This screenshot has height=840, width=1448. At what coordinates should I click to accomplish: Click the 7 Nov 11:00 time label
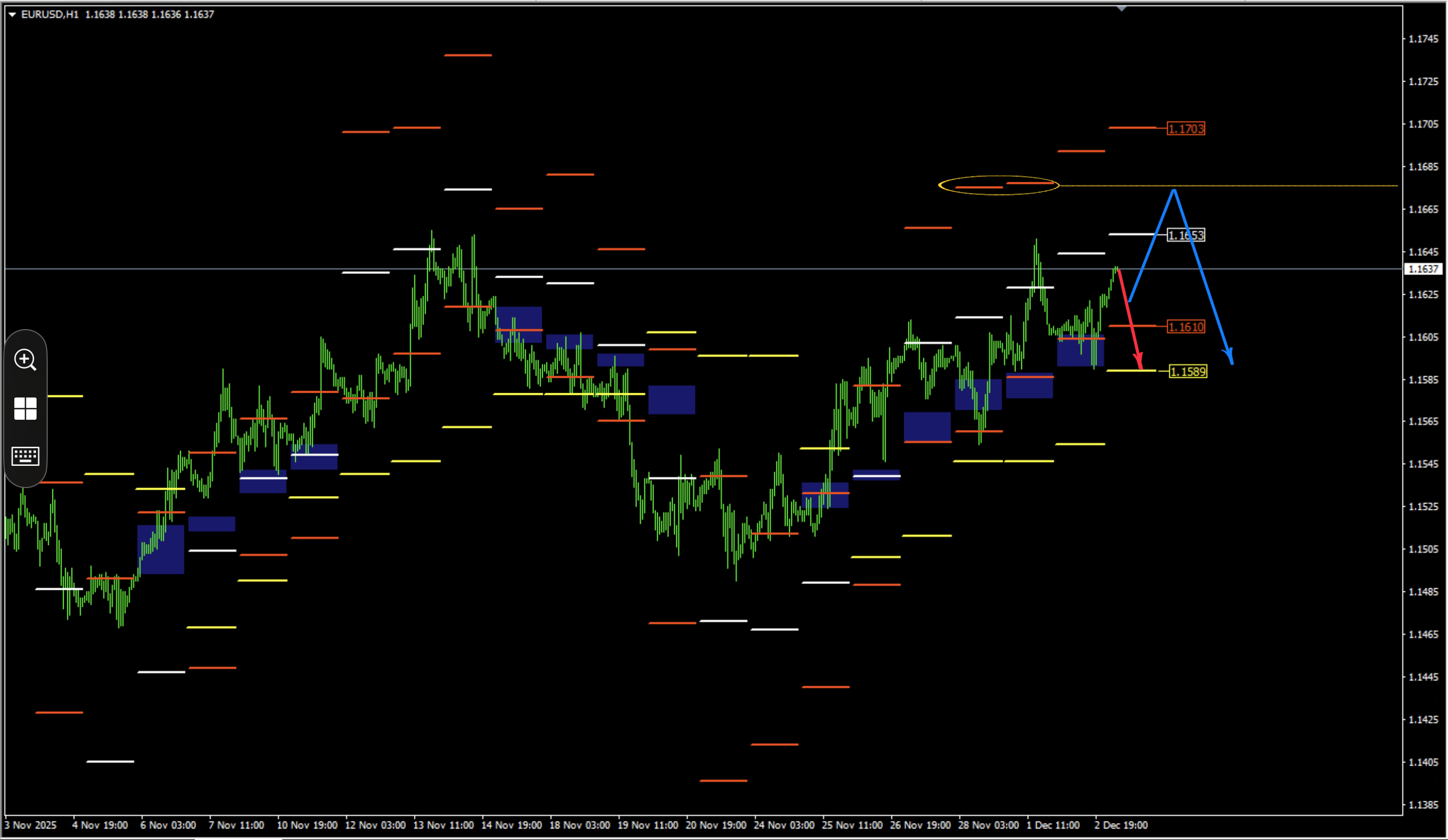pyautogui.click(x=236, y=825)
